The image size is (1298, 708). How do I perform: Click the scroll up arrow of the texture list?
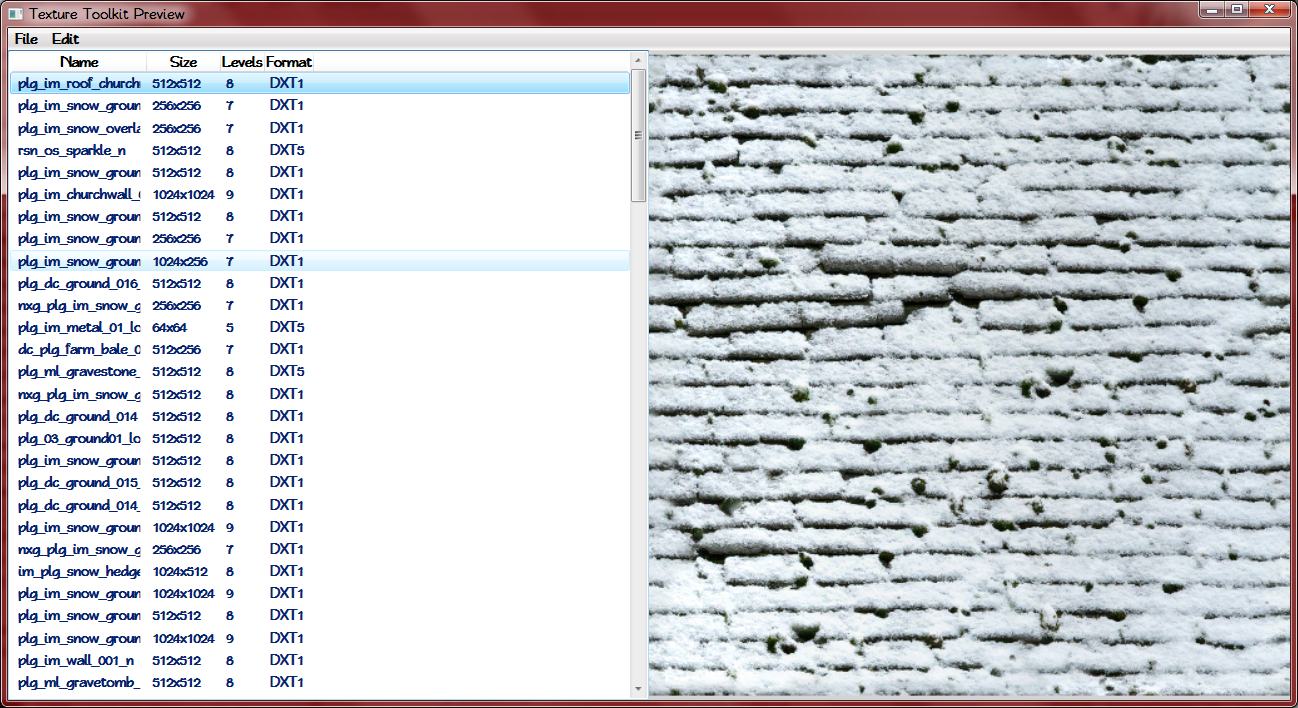click(x=639, y=62)
